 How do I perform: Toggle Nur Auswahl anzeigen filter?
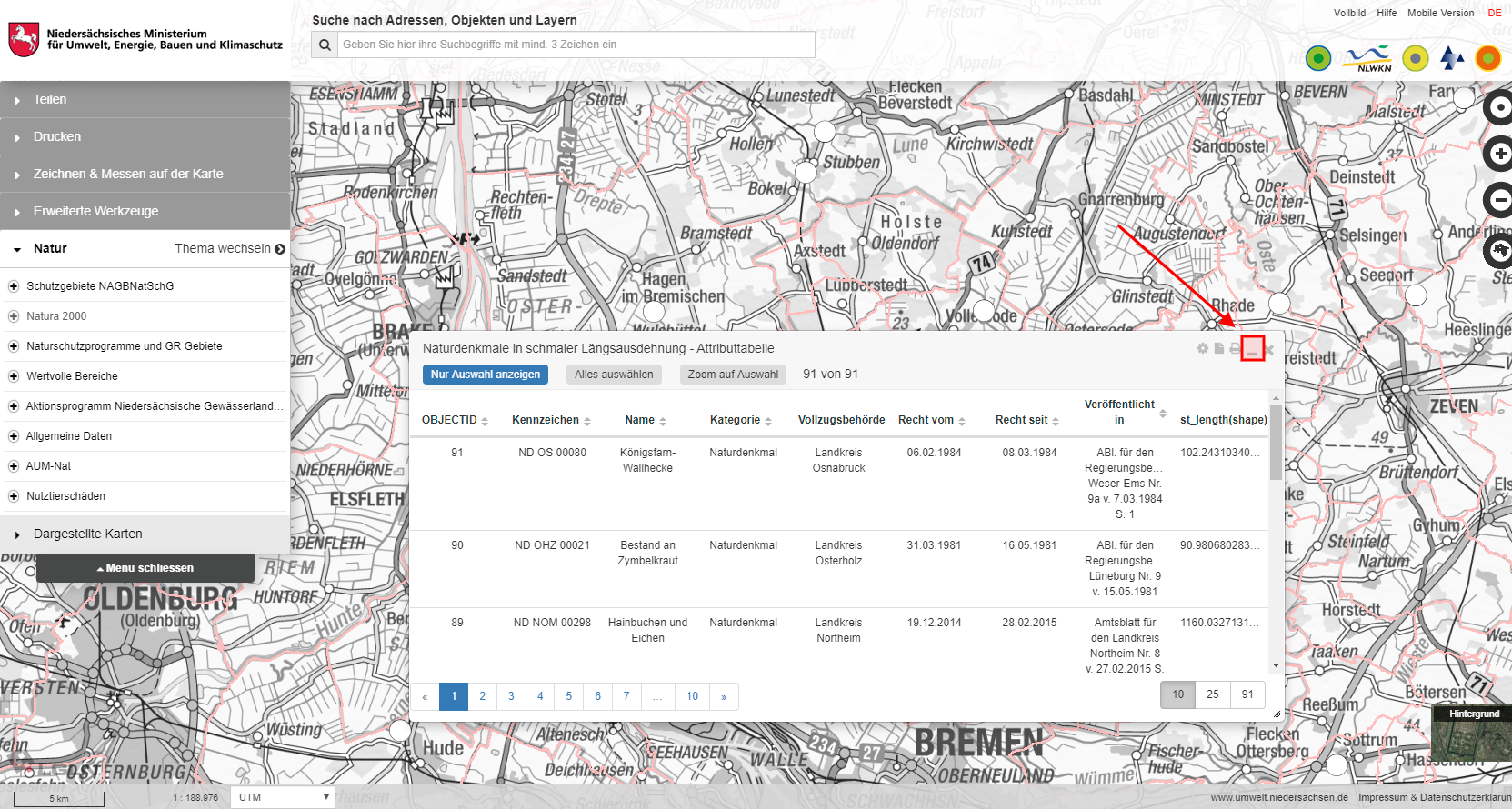(x=486, y=375)
